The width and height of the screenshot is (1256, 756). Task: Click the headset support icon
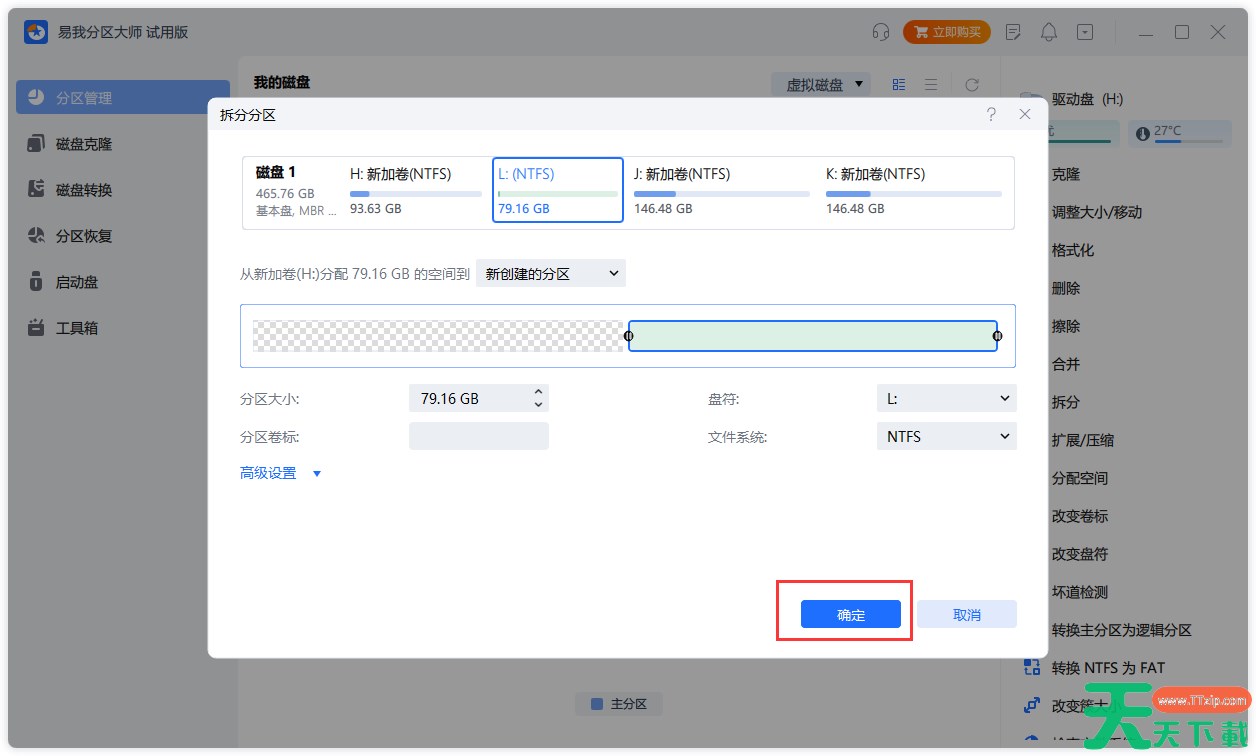879,31
